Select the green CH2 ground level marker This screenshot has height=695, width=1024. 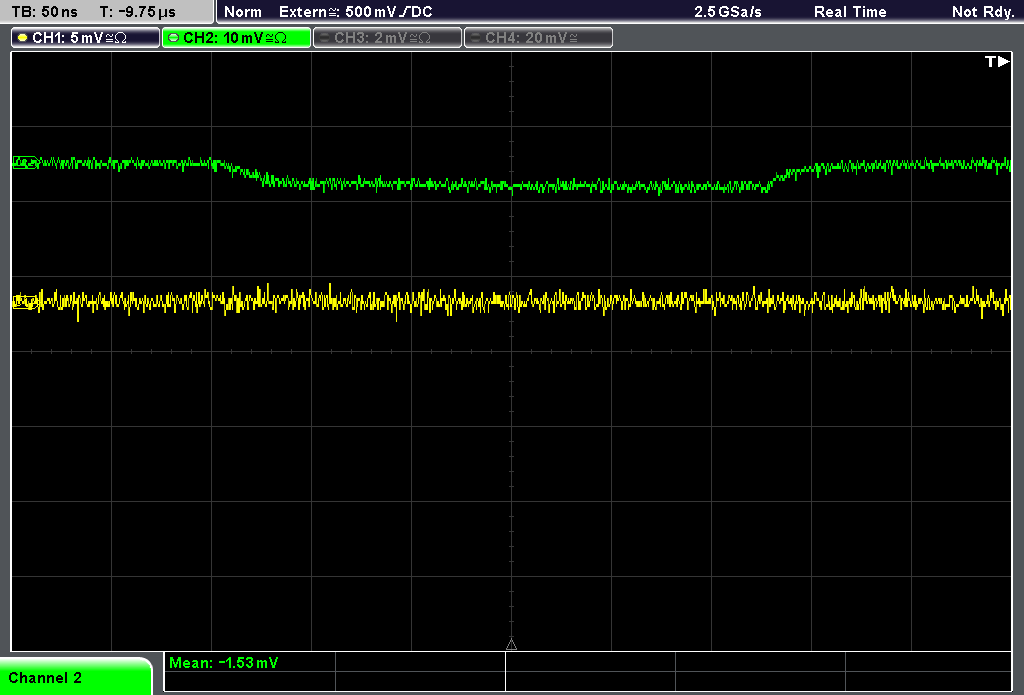25,163
